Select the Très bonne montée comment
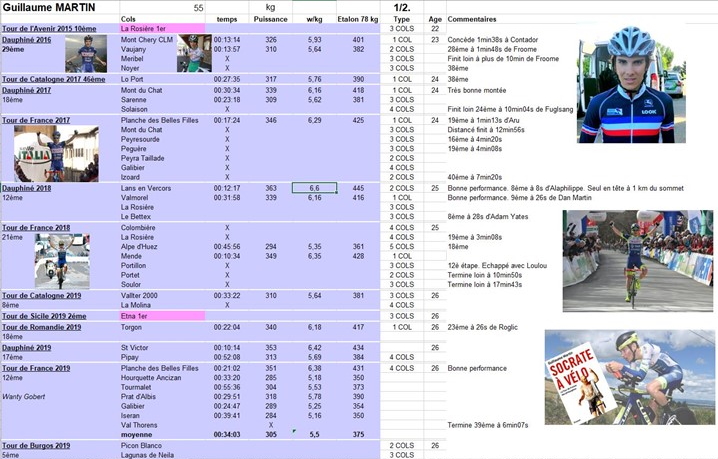The height and width of the screenshot is (459, 718). (477, 90)
